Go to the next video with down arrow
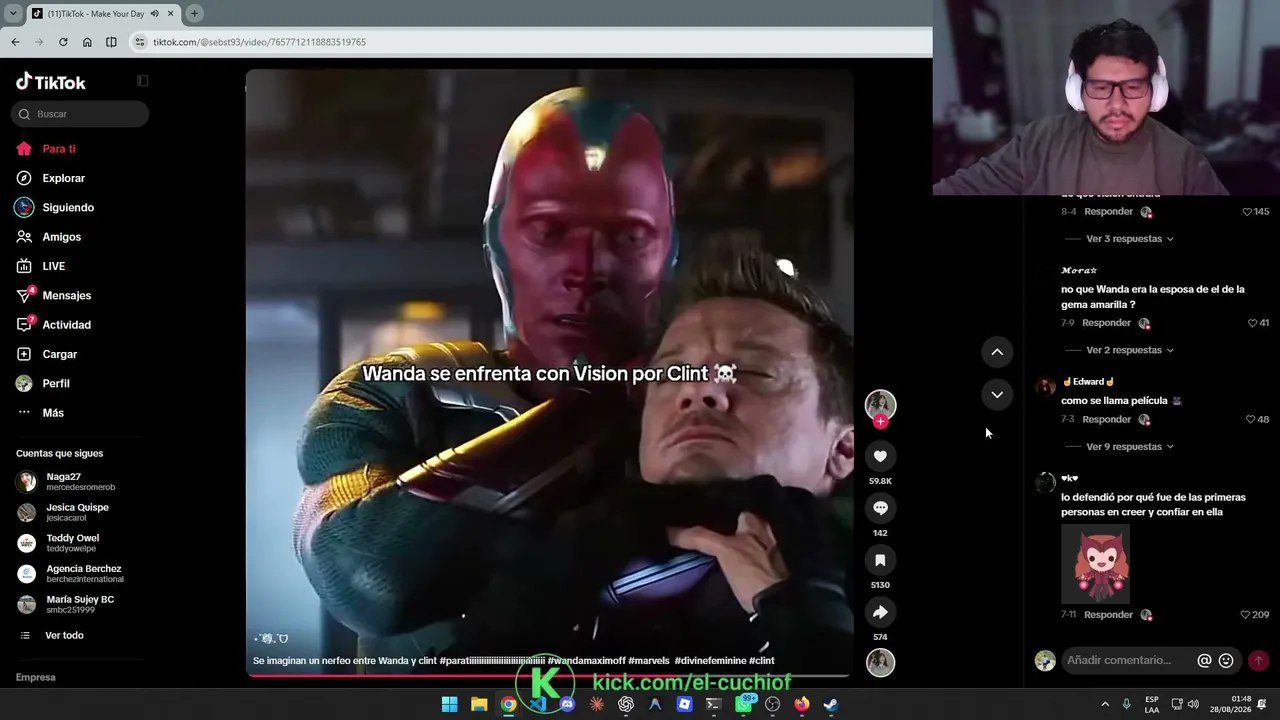Image resolution: width=1280 pixels, height=720 pixels. pos(997,395)
